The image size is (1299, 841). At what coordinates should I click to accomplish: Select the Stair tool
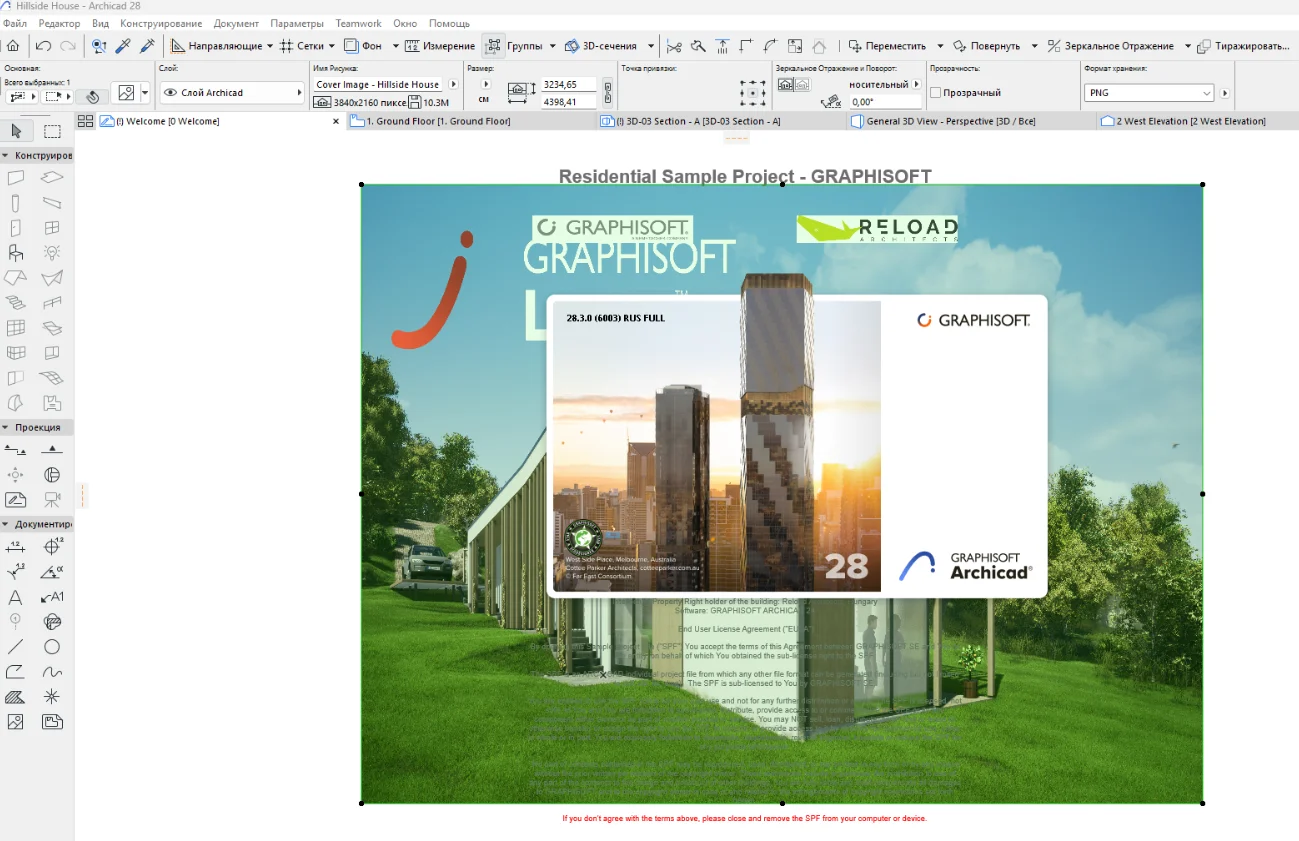pos(16,303)
